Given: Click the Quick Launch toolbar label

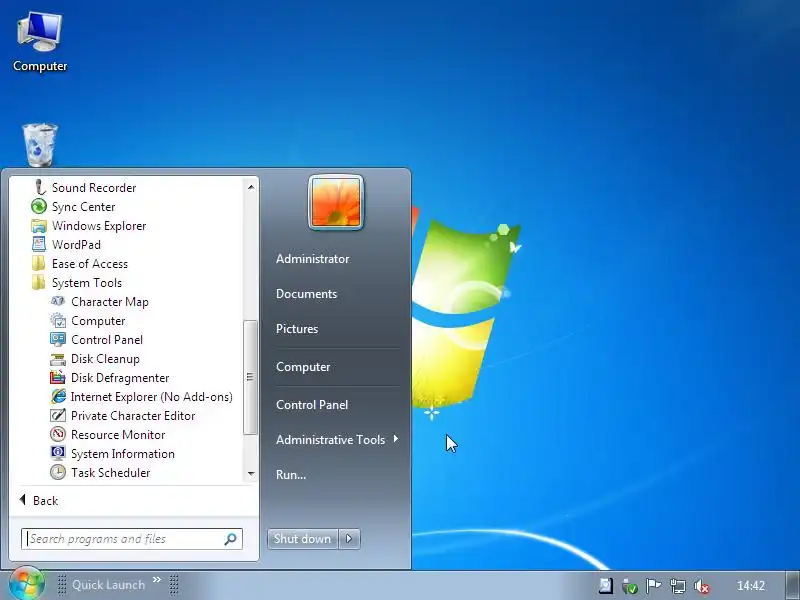Looking at the screenshot, I should point(109,585).
